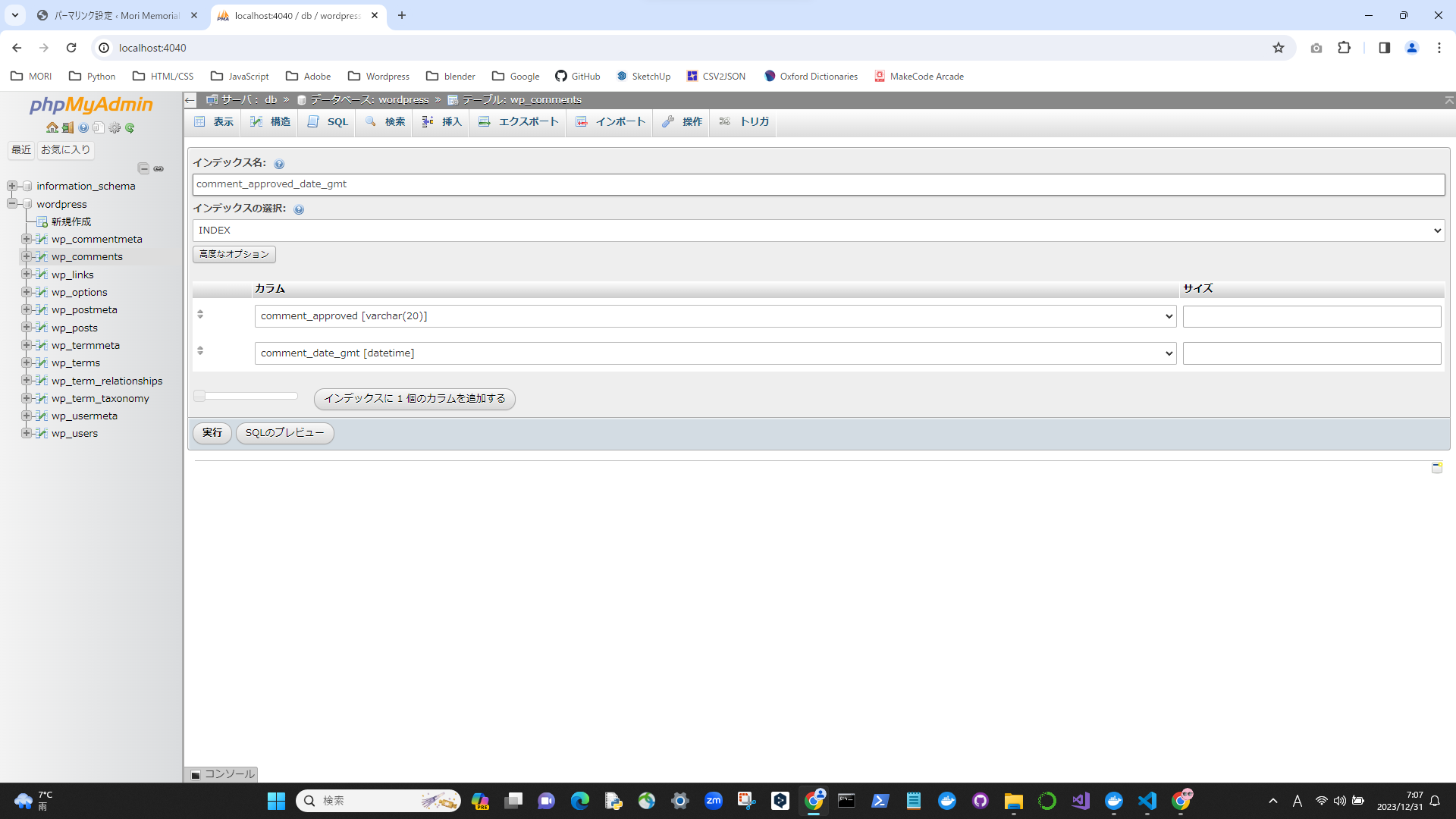Click the 実行 button
1456x819 pixels.
pos(212,433)
